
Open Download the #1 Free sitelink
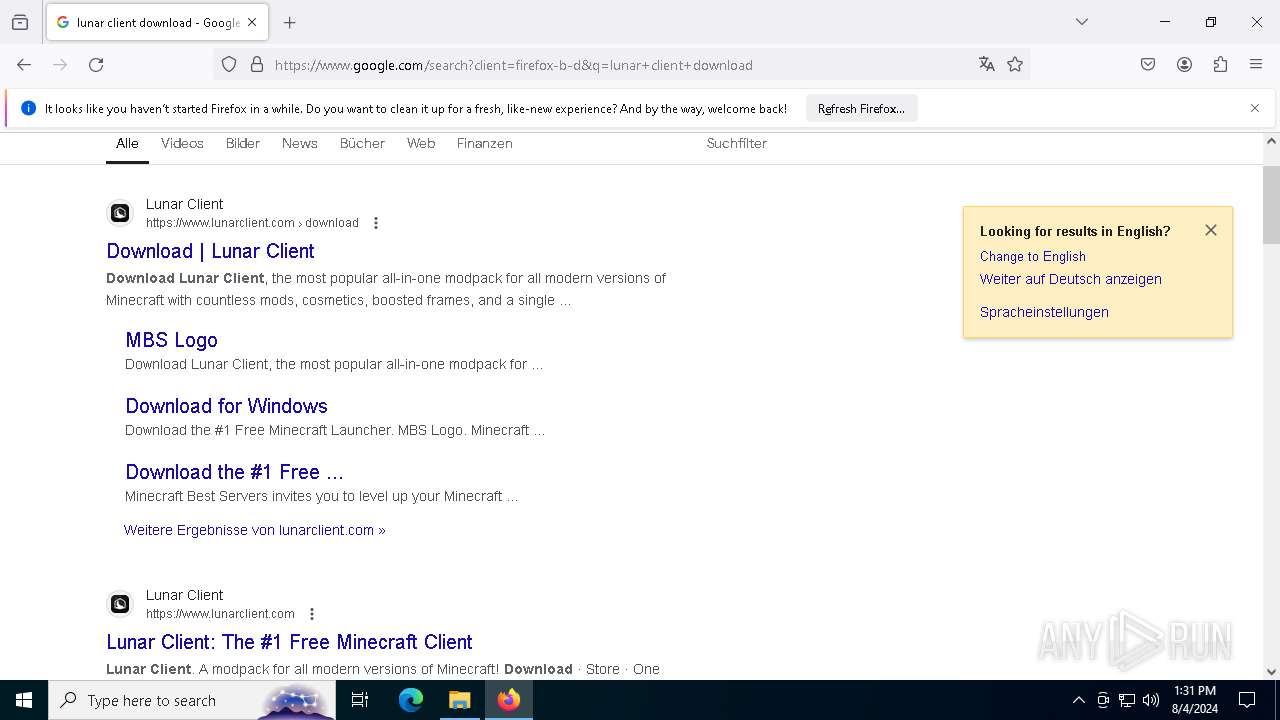tap(234, 472)
